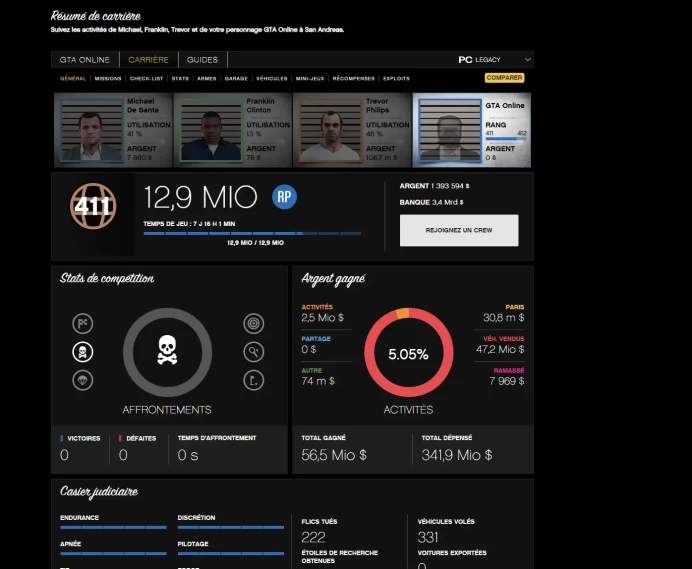Click the TEMPS D'AFFRONTEMENT value

tap(188, 455)
